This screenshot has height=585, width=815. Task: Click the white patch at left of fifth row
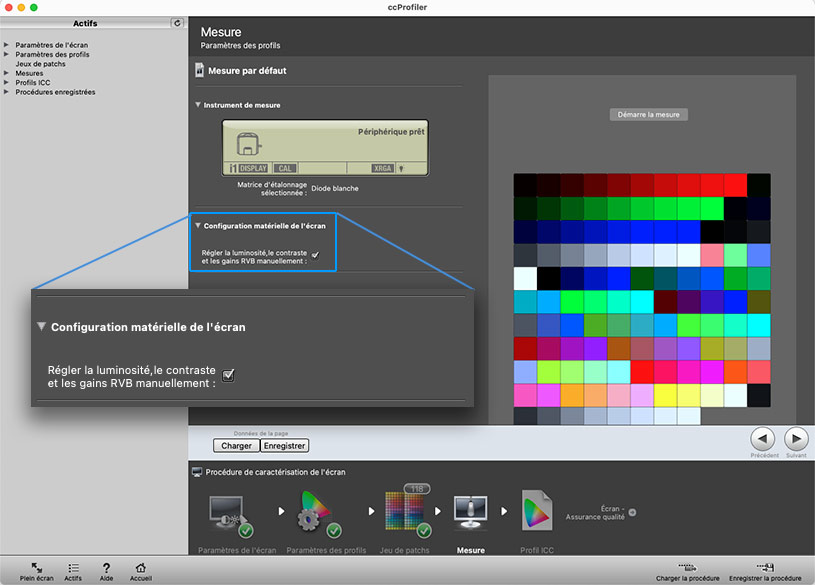click(525, 279)
